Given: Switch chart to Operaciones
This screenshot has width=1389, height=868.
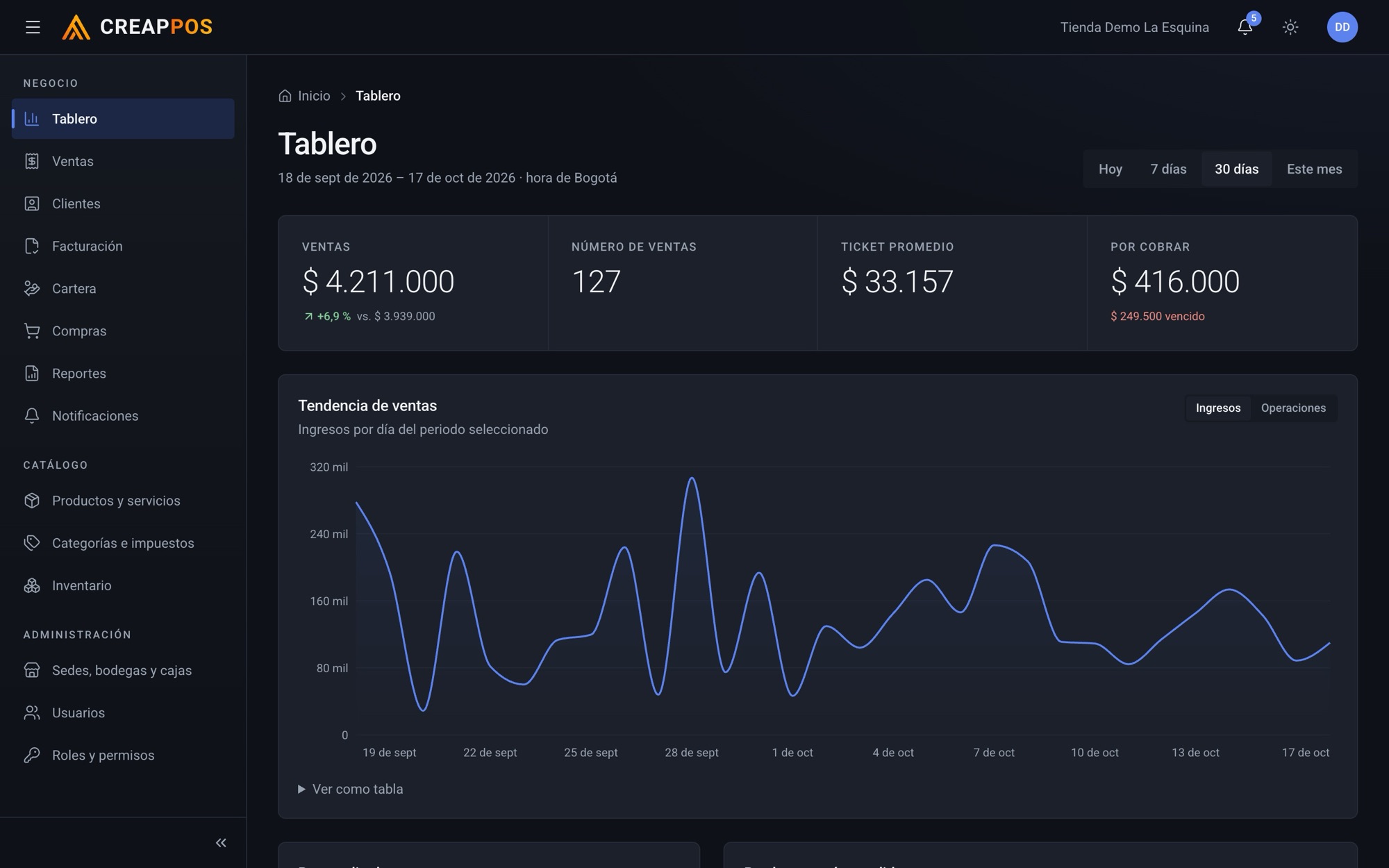Looking at the screenshot, I should point(1293,408).
